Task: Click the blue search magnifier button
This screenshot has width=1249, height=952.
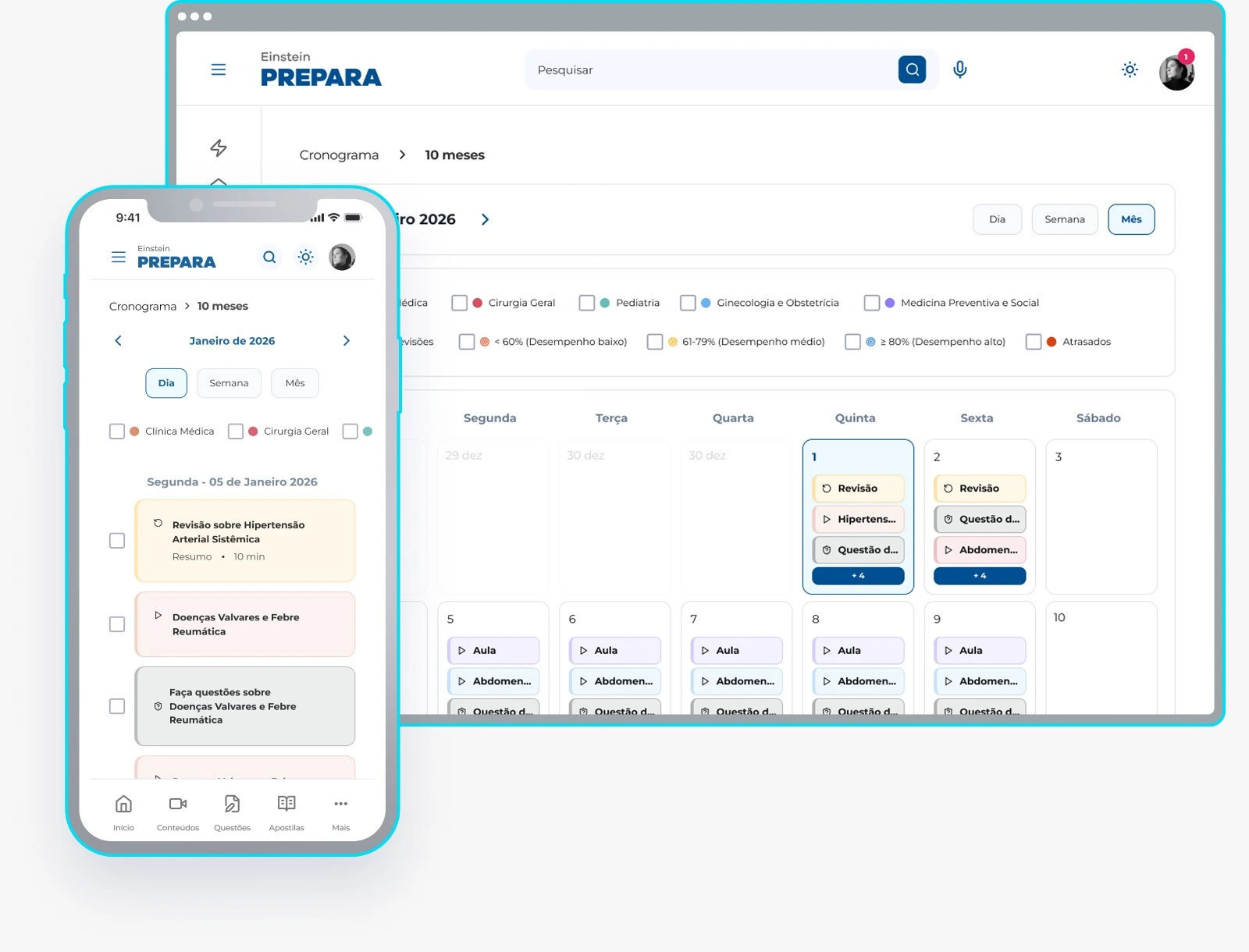Action: tap(912, 69)
